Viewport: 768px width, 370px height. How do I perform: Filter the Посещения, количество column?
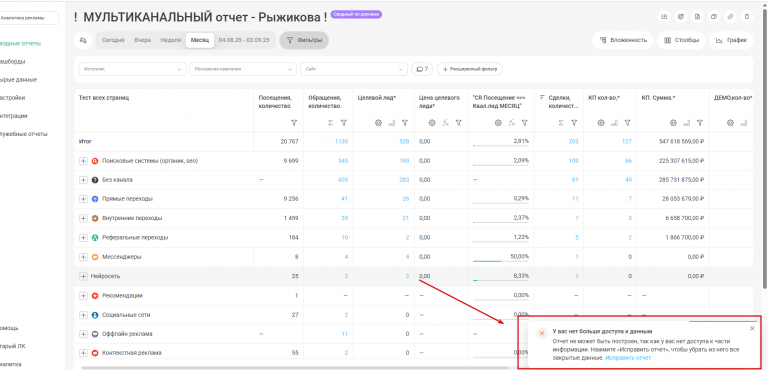[x=294, y=123]
